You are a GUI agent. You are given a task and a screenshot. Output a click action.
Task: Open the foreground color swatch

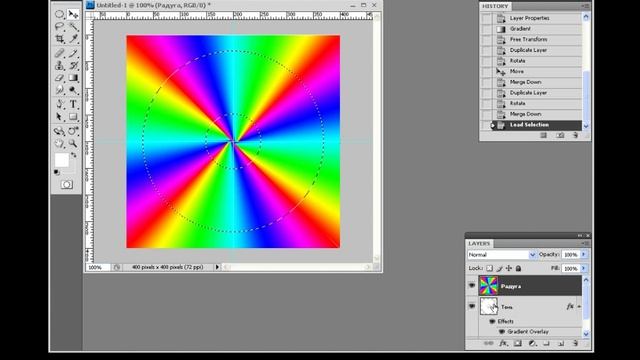62,160
